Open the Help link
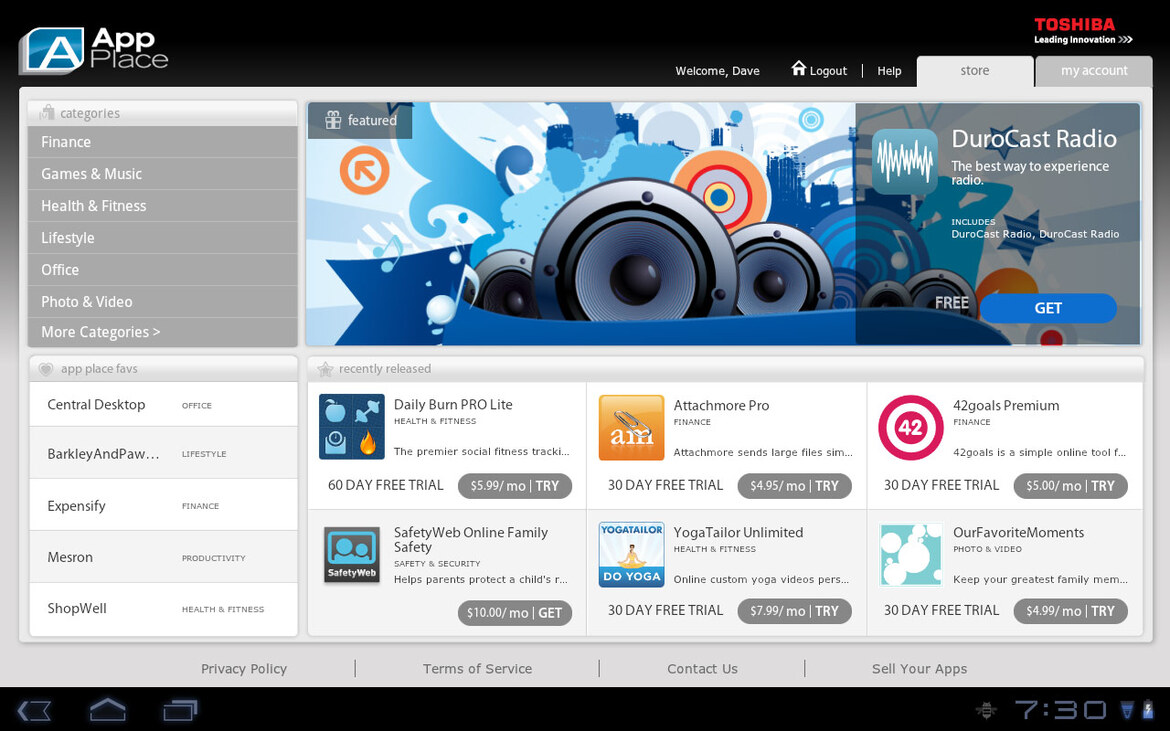The height and width of the screenshot is (731, 1170). (889, 71)
